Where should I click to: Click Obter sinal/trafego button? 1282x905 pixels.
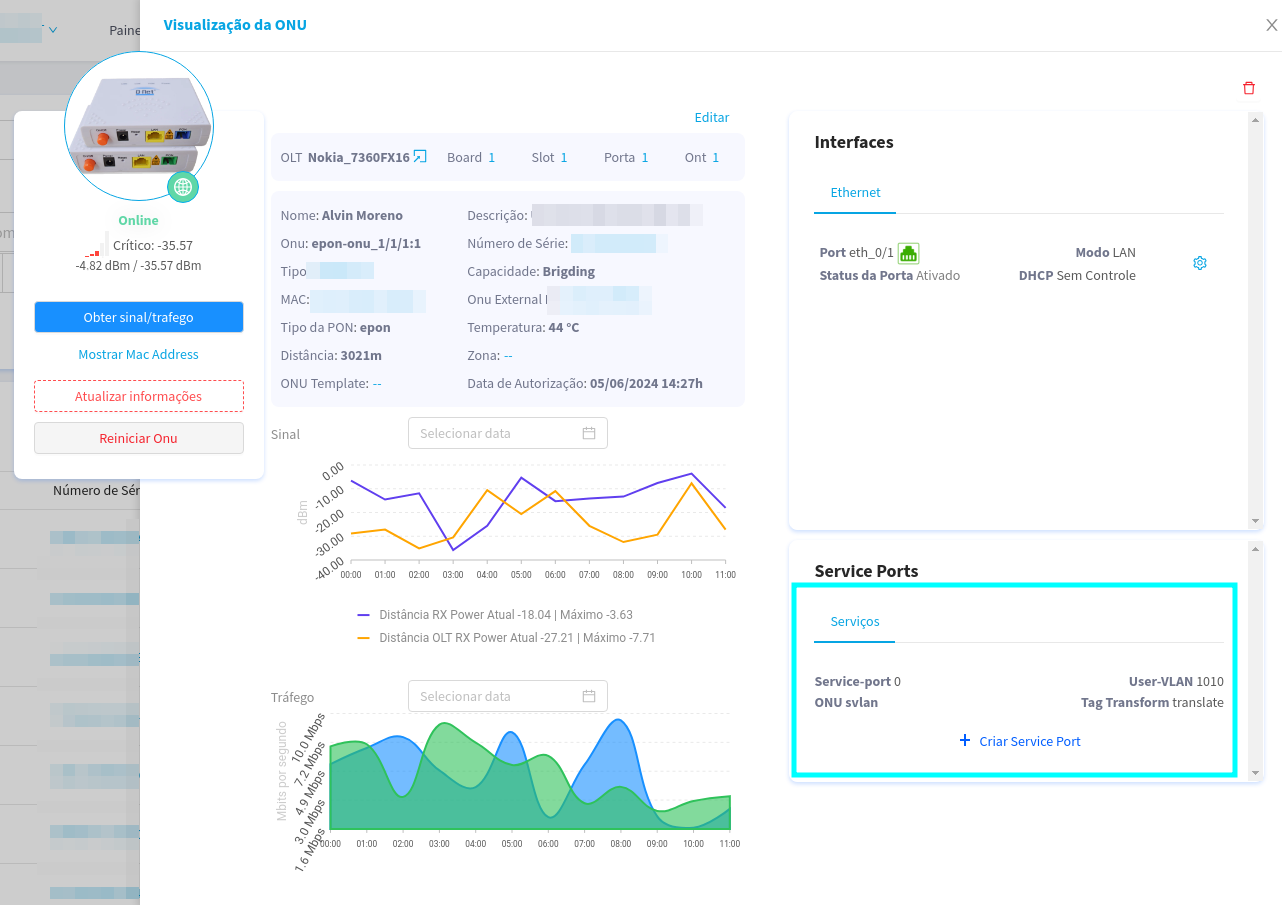click(139, 317)
